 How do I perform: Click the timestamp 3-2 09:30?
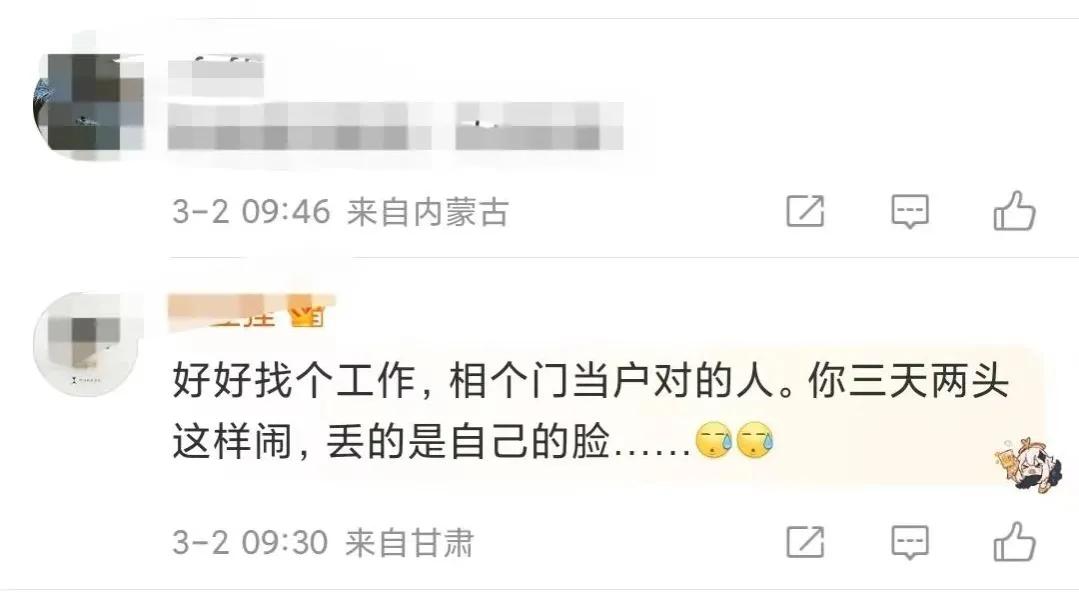coord(249,542)
